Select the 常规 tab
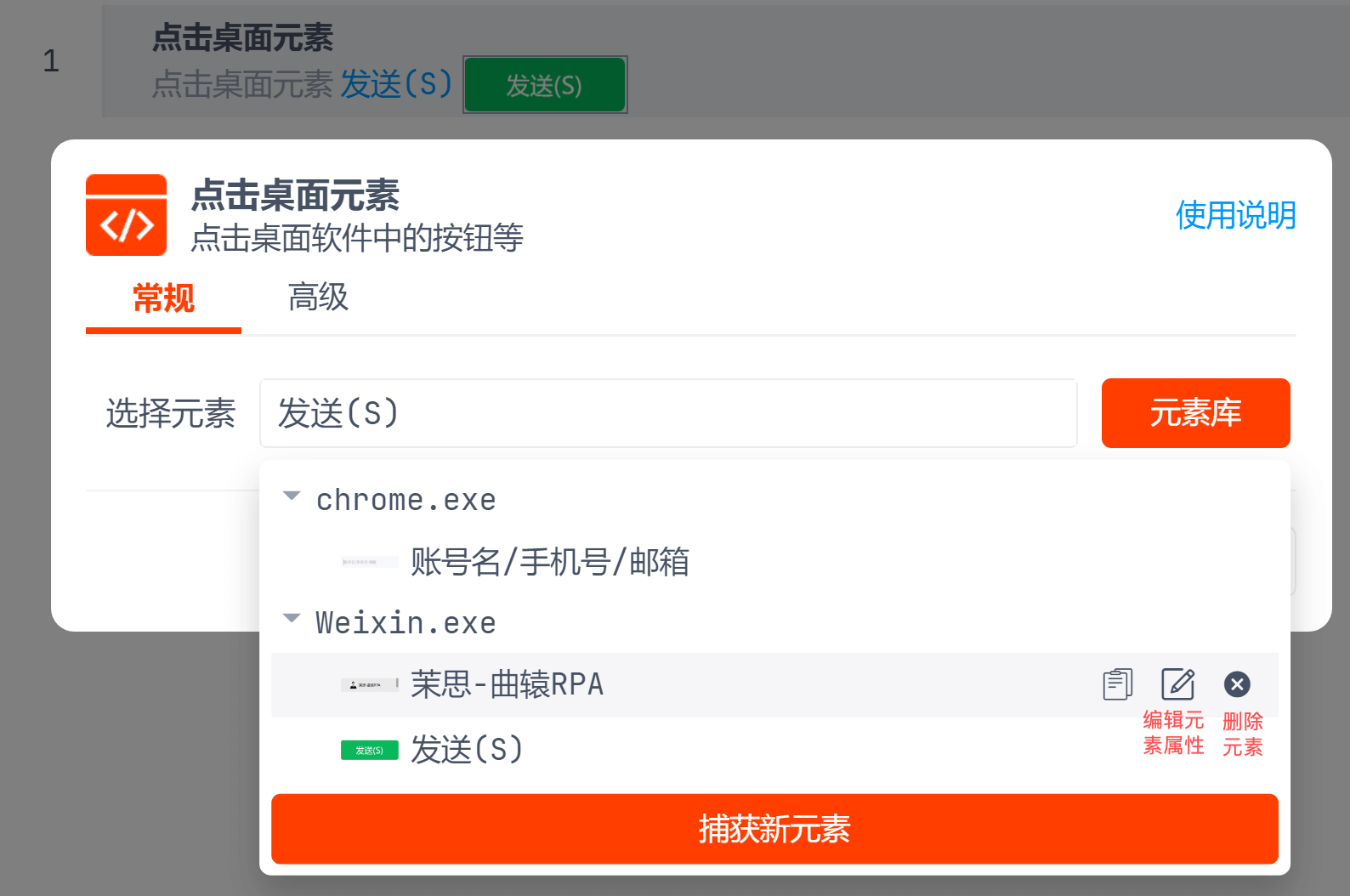Viewport: 1350px width, 896px height. (x=163, y=298)
